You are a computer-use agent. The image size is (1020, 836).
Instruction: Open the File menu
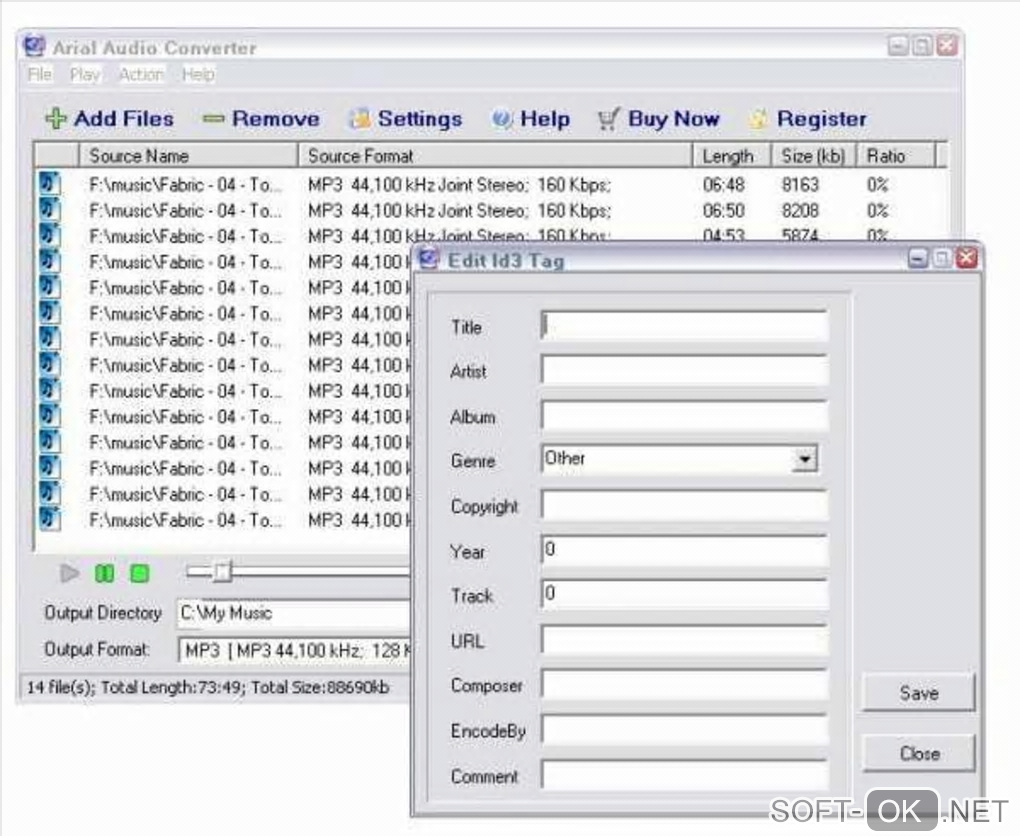coord(40,74)
